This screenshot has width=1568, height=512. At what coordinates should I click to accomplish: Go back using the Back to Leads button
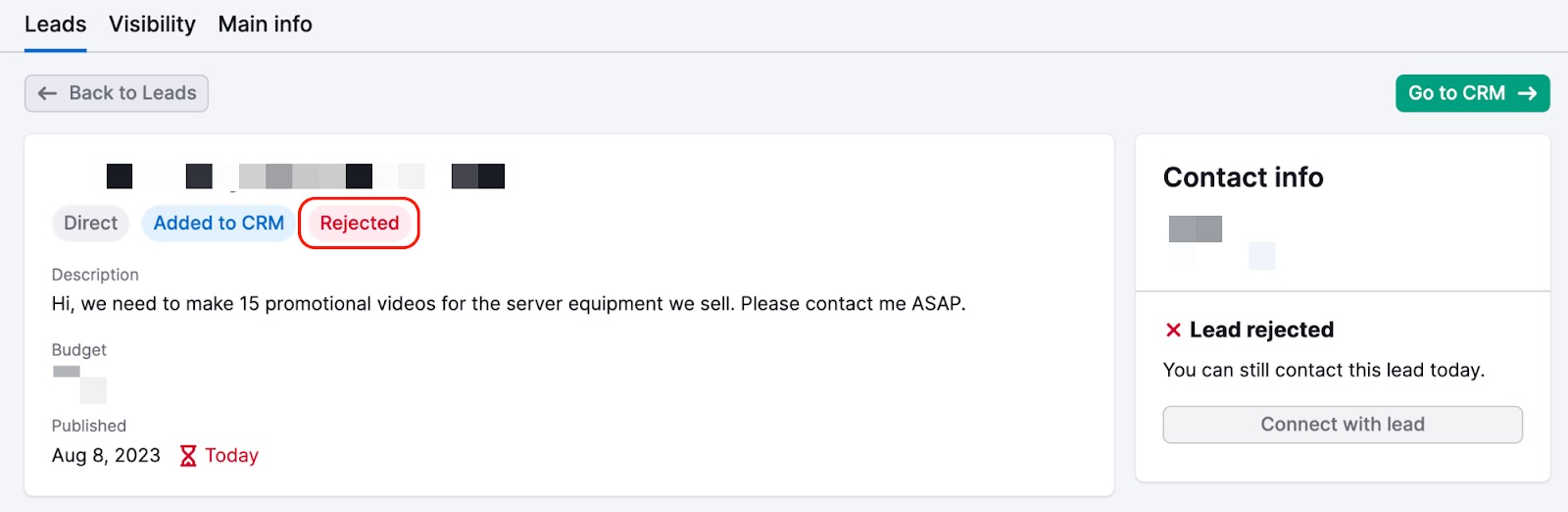(x=117, y=93)
